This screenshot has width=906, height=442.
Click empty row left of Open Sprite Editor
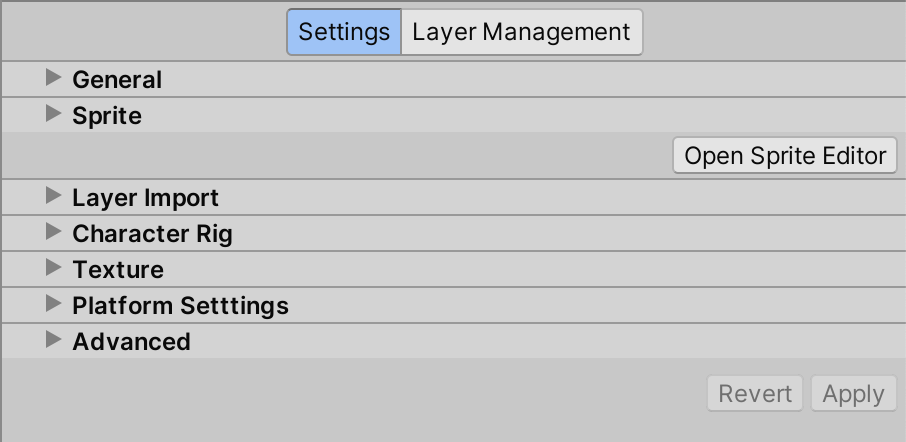340,156
